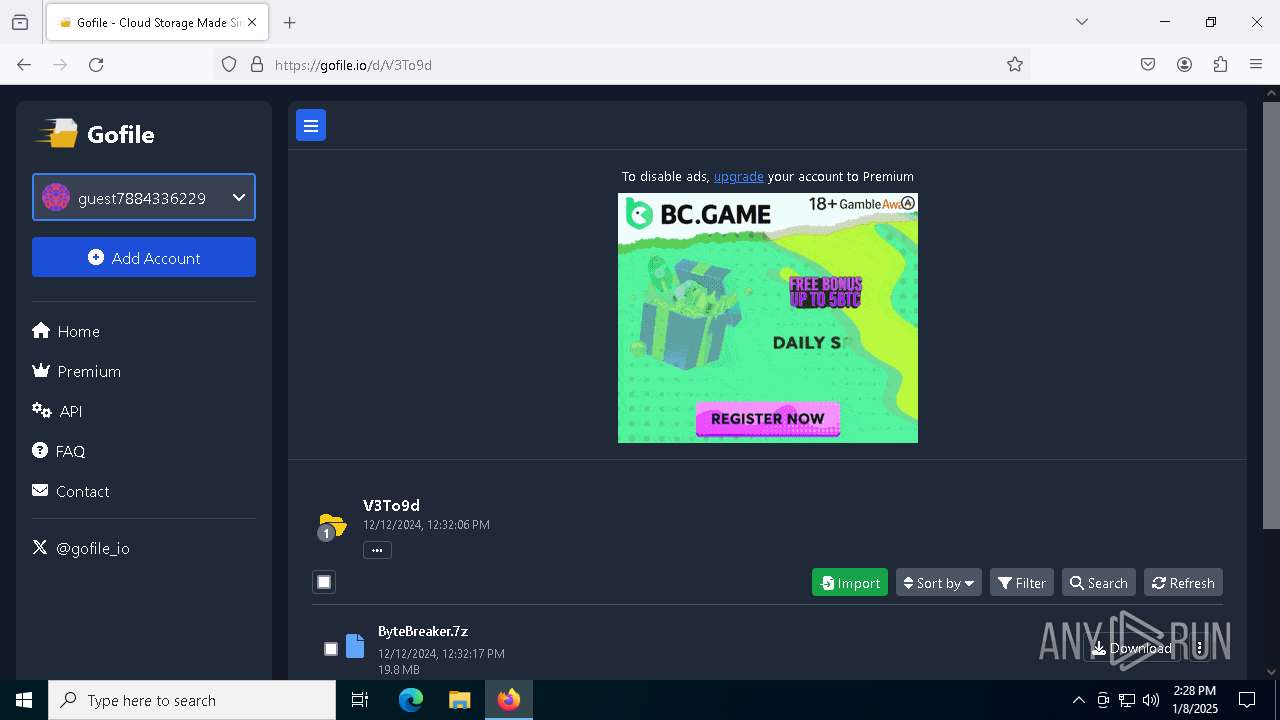Viewport: 1280px width, 720px height.
Task: Go back in browser history
Action: [24, 64]
